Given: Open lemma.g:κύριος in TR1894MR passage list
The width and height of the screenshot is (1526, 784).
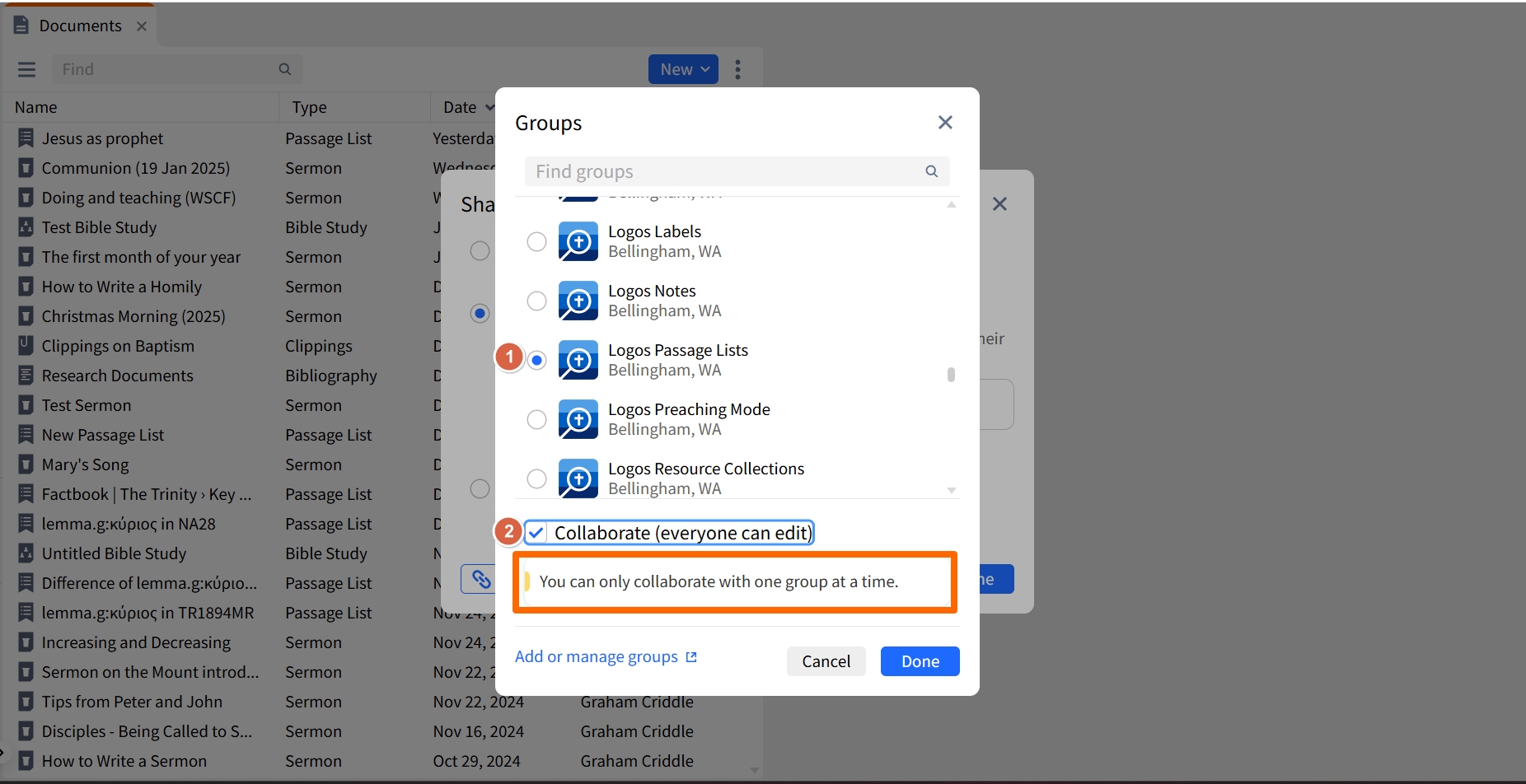Looking at the screenshot, I should pyautogui.click(x=147, y=613).
